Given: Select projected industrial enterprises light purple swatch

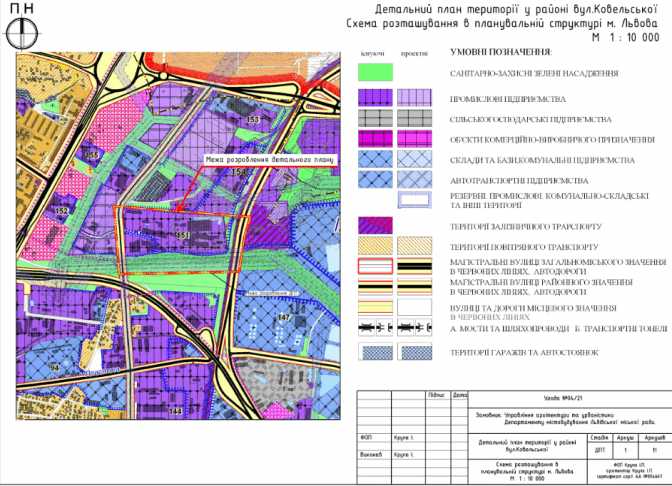Looking at the screenshot, I should pyautogui.click(x=415, y=97).
